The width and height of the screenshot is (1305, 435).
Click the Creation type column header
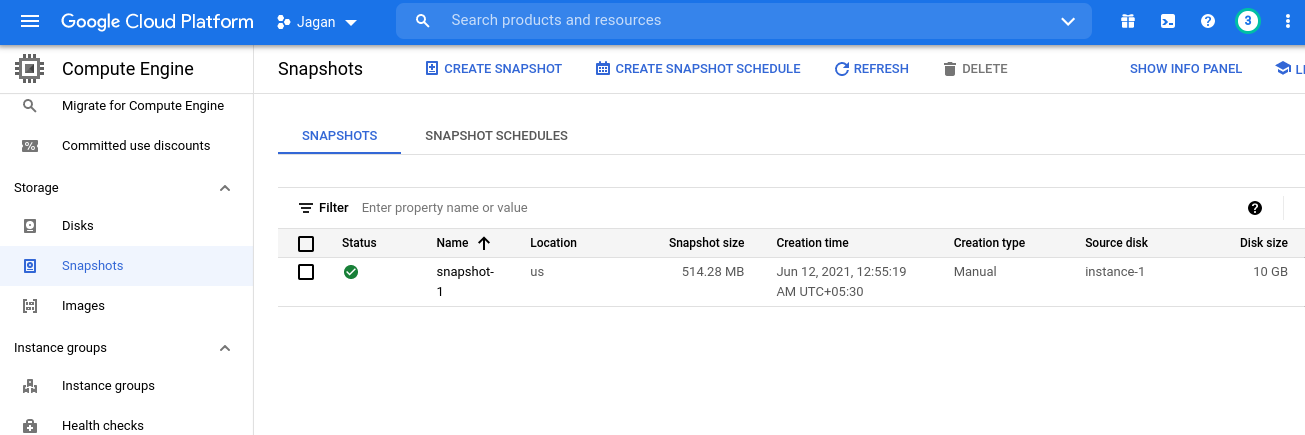(989, 243)
